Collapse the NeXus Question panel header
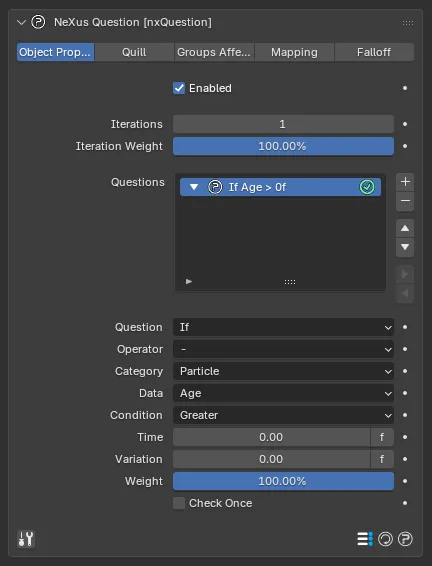This screenshot has width=432, height=566. [x=21, y=22]
